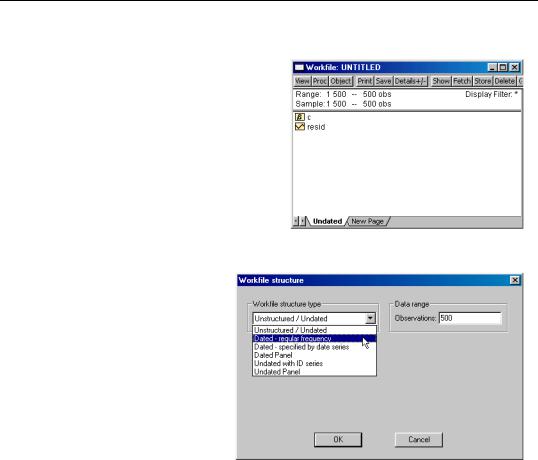Click the Display Filter label

pos(491,94)
